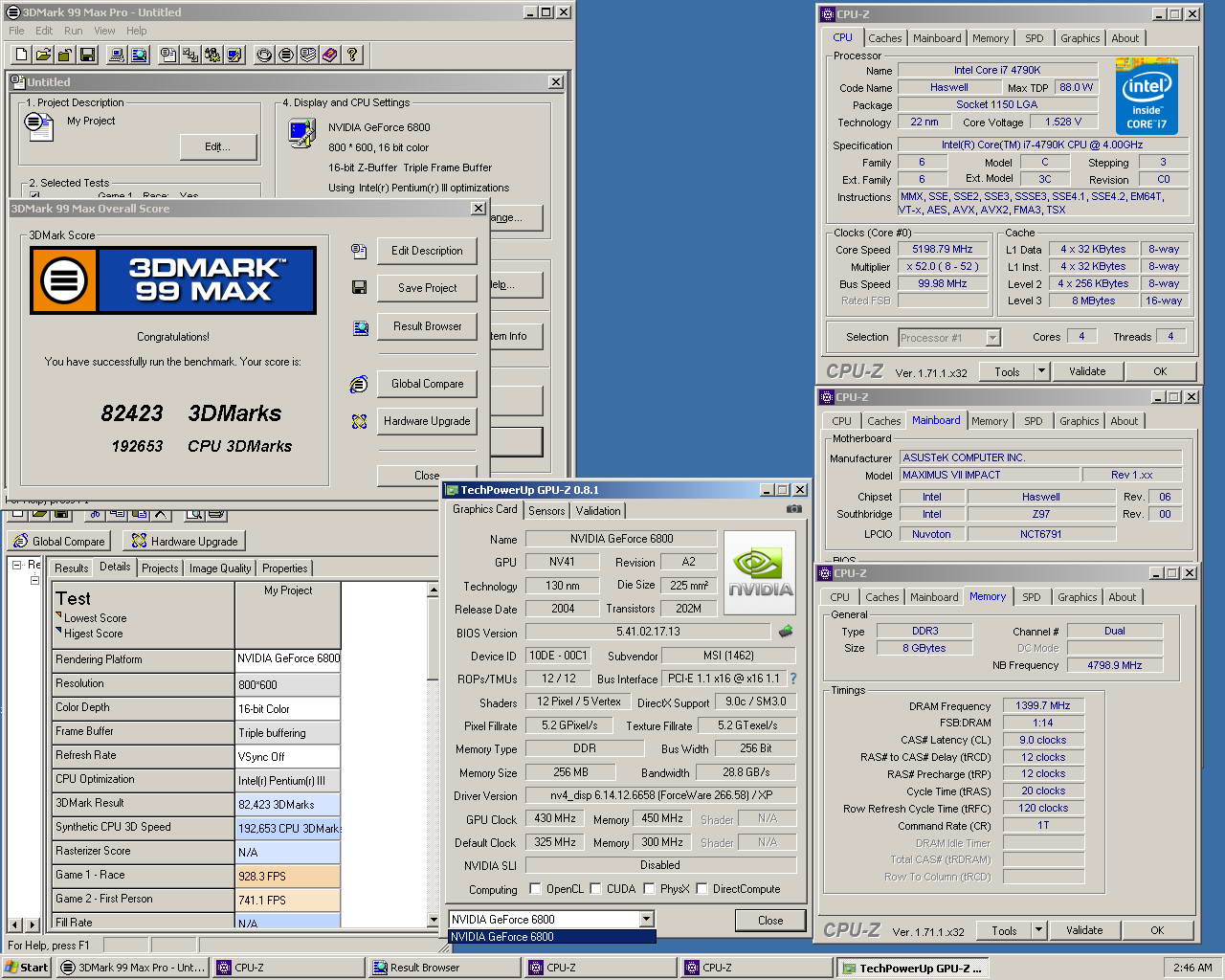Click Validate in CPU-Z CPU window
This screenshot has width=1225, height=980.
[1087, 371]
